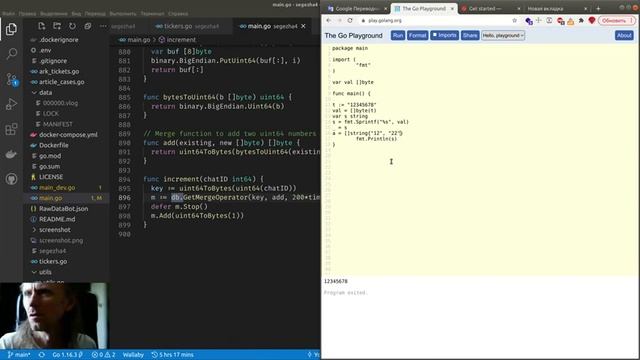
Task: Open the Docker view in the activity bar
Action: 11,154
